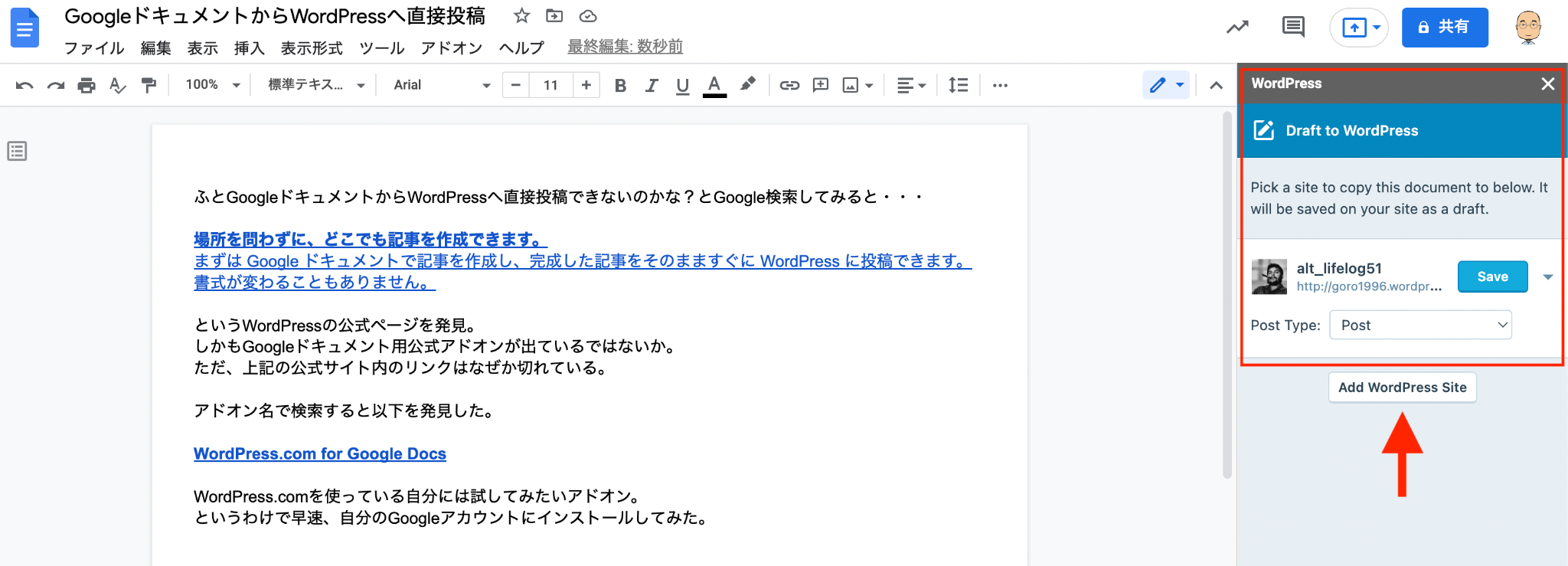Screen dimensions: 1568x566
Task: Toggle italic formatting
Action: (x=652, y=85)
